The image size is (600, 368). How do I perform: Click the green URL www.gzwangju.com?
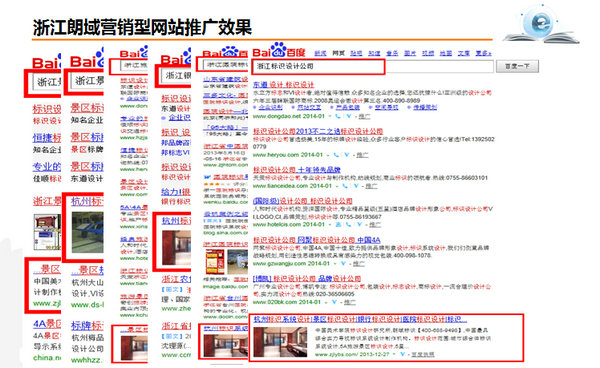[278, 264]
